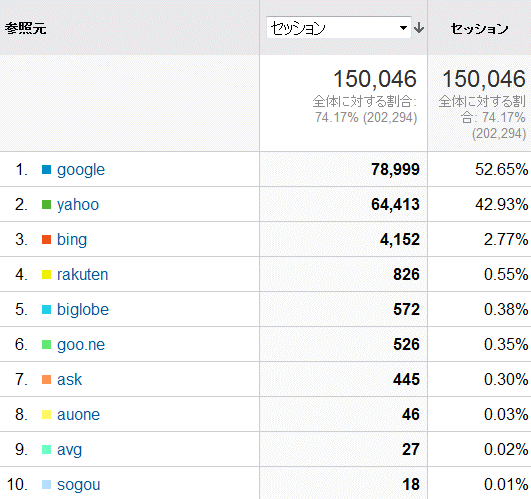Image resolution: width=531 pixels, height=499 pixels.
Task: Click the 0.38% share for biglobe
Action: click(506, 309)
